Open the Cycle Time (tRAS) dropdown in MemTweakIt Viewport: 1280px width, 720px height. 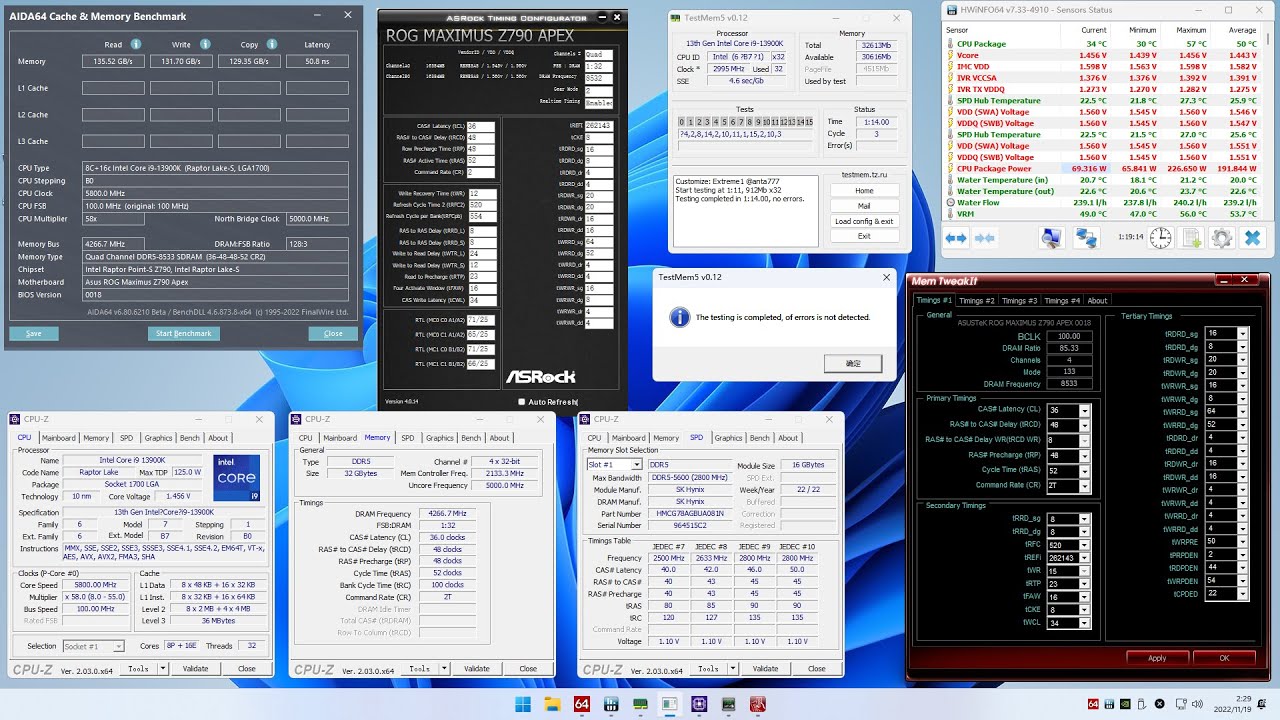pyautogui.click(x=1084, y=470)
